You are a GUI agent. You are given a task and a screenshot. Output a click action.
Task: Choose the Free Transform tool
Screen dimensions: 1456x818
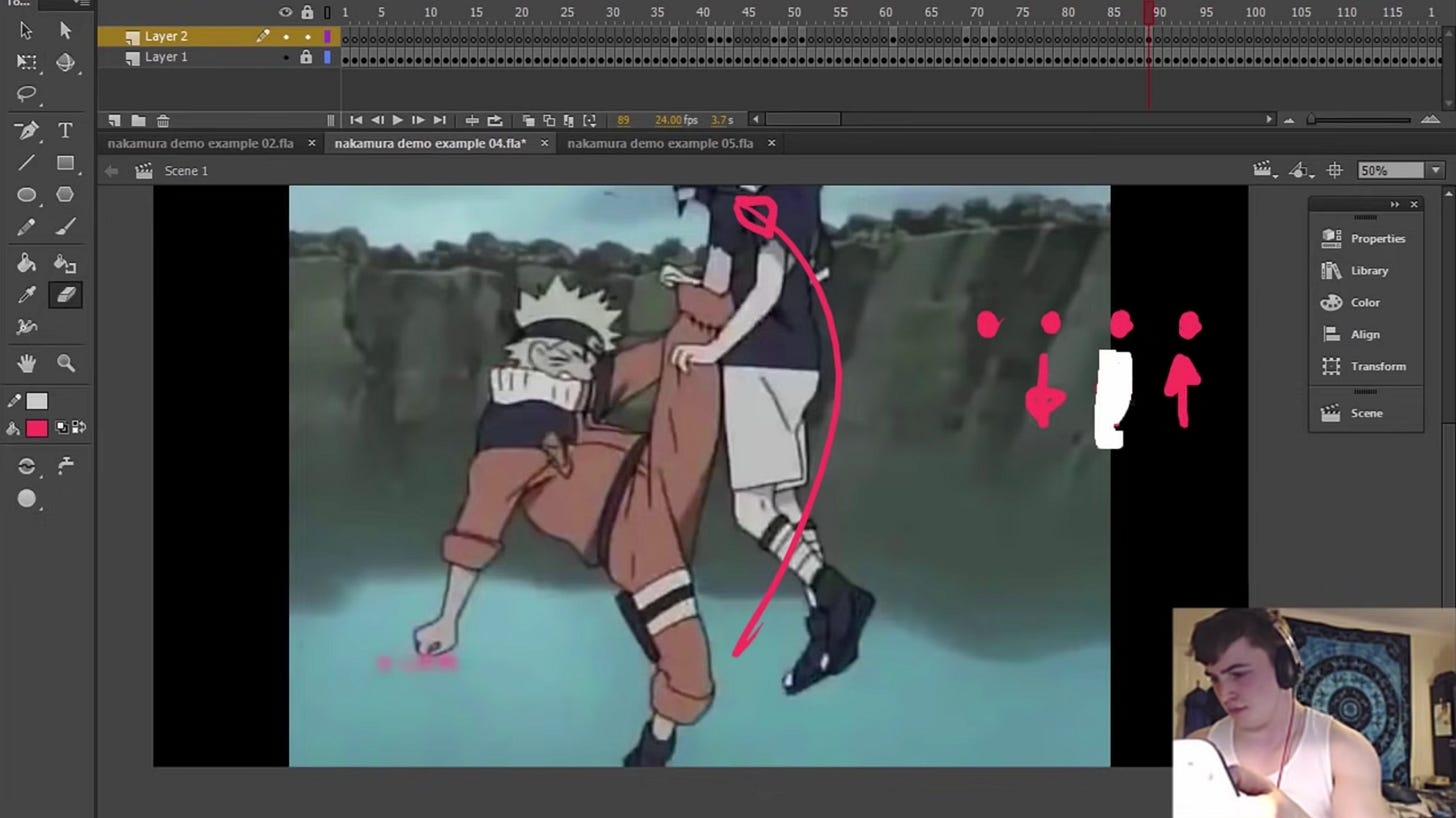point(26,62)
